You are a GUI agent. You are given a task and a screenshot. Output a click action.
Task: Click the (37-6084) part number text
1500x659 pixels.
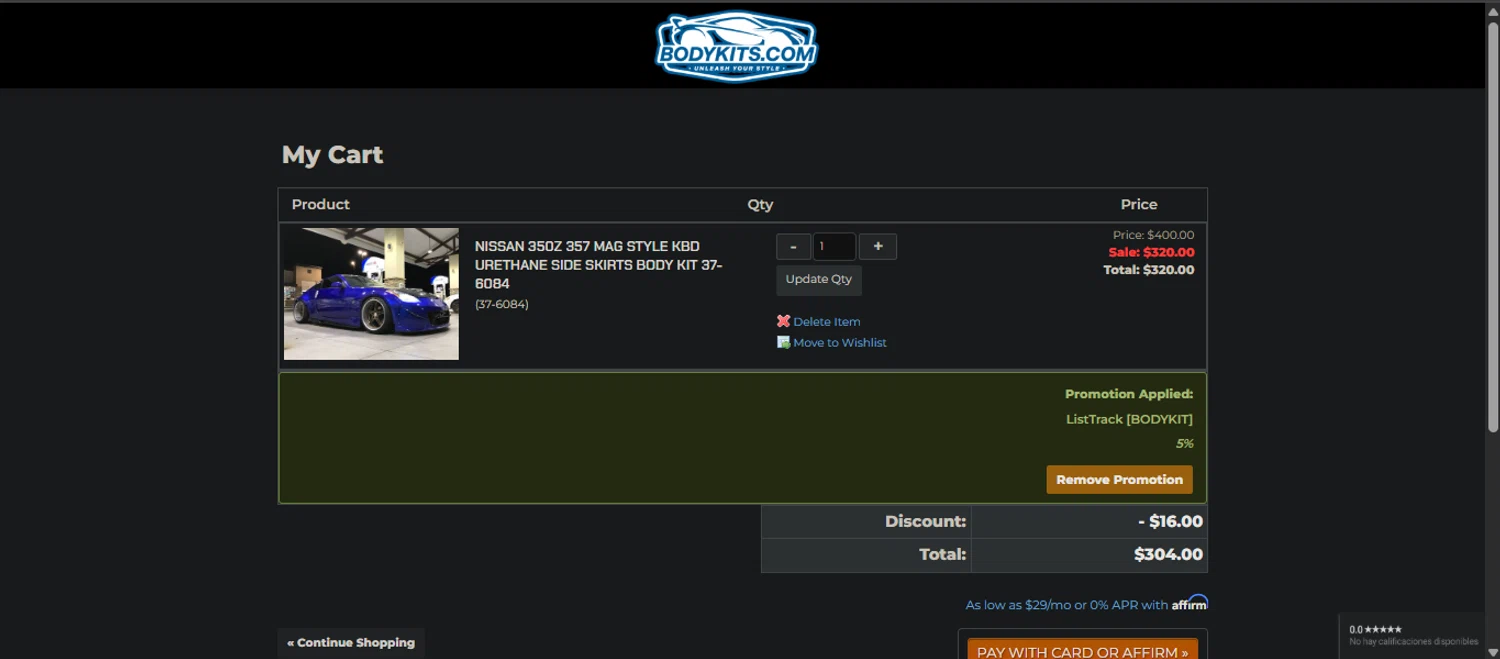[502, 304]
